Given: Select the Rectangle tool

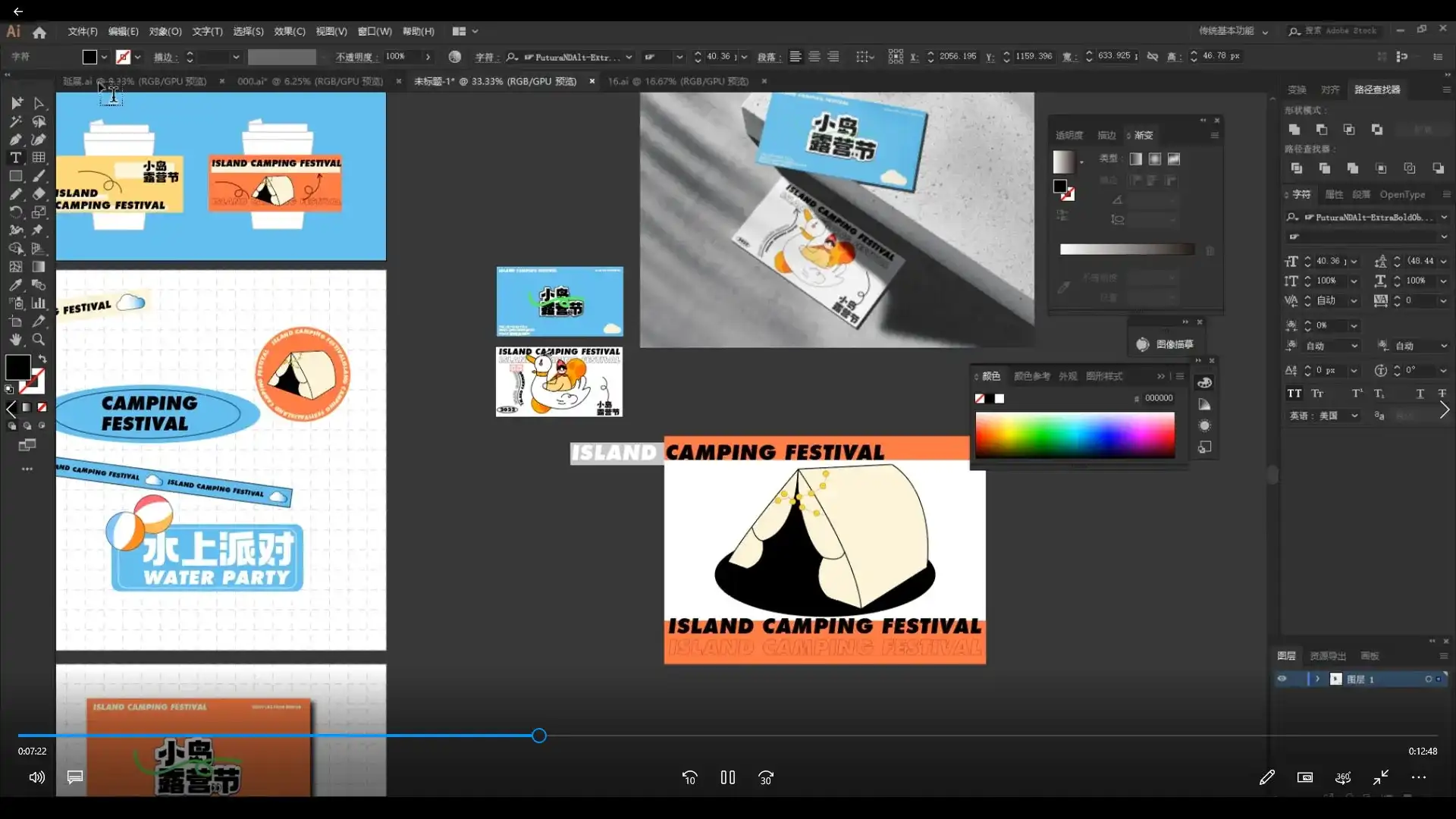Looking at the screenshot, I should click(x=15, y=176).
